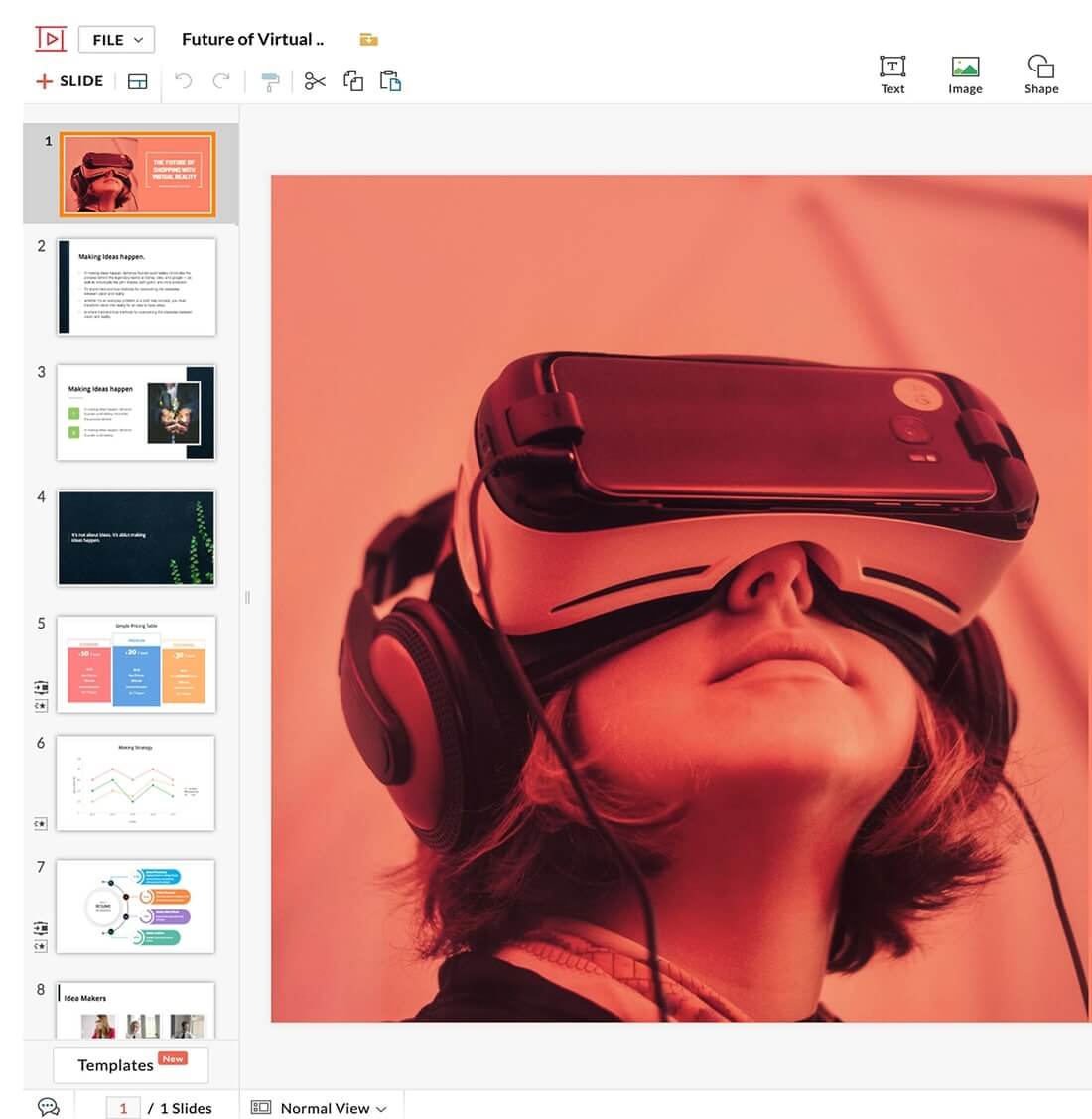
Task: Open the Templates button
Action: tap(131, 1064)
